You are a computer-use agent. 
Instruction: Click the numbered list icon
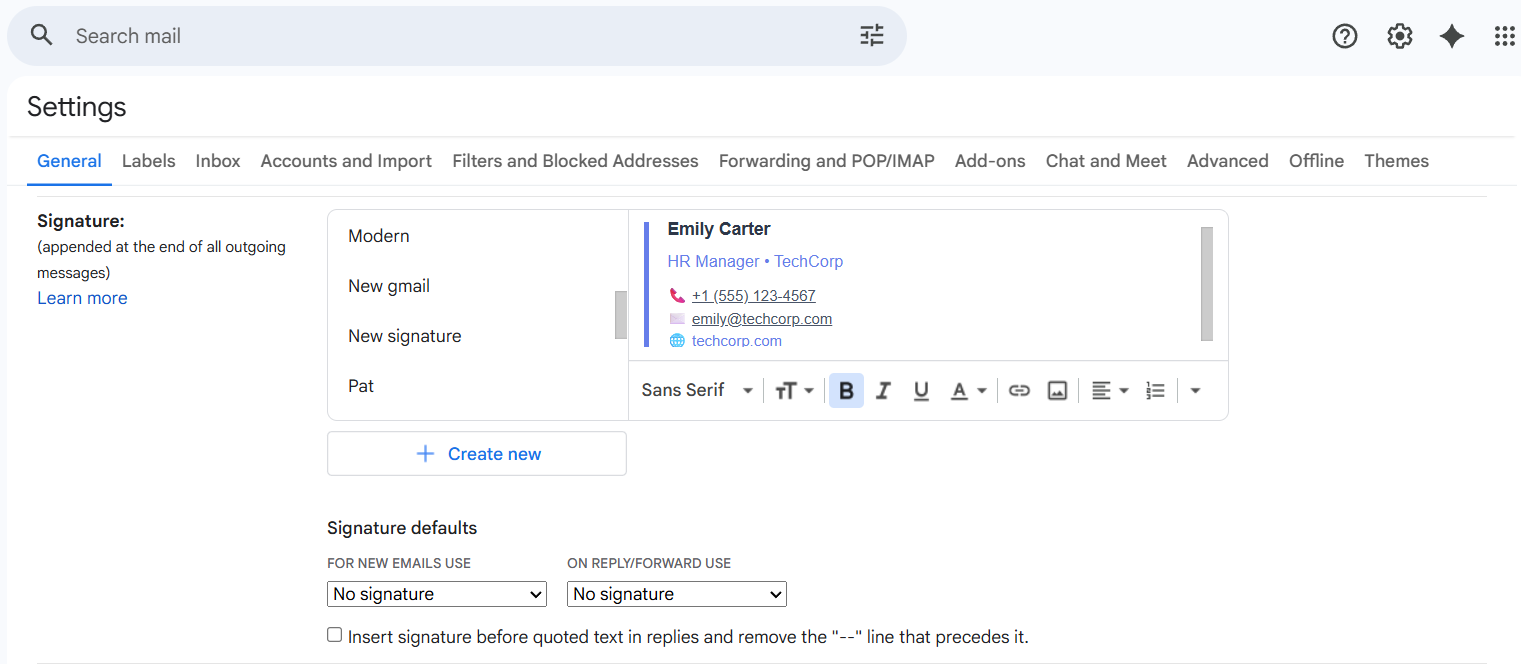coord(1155,390)
